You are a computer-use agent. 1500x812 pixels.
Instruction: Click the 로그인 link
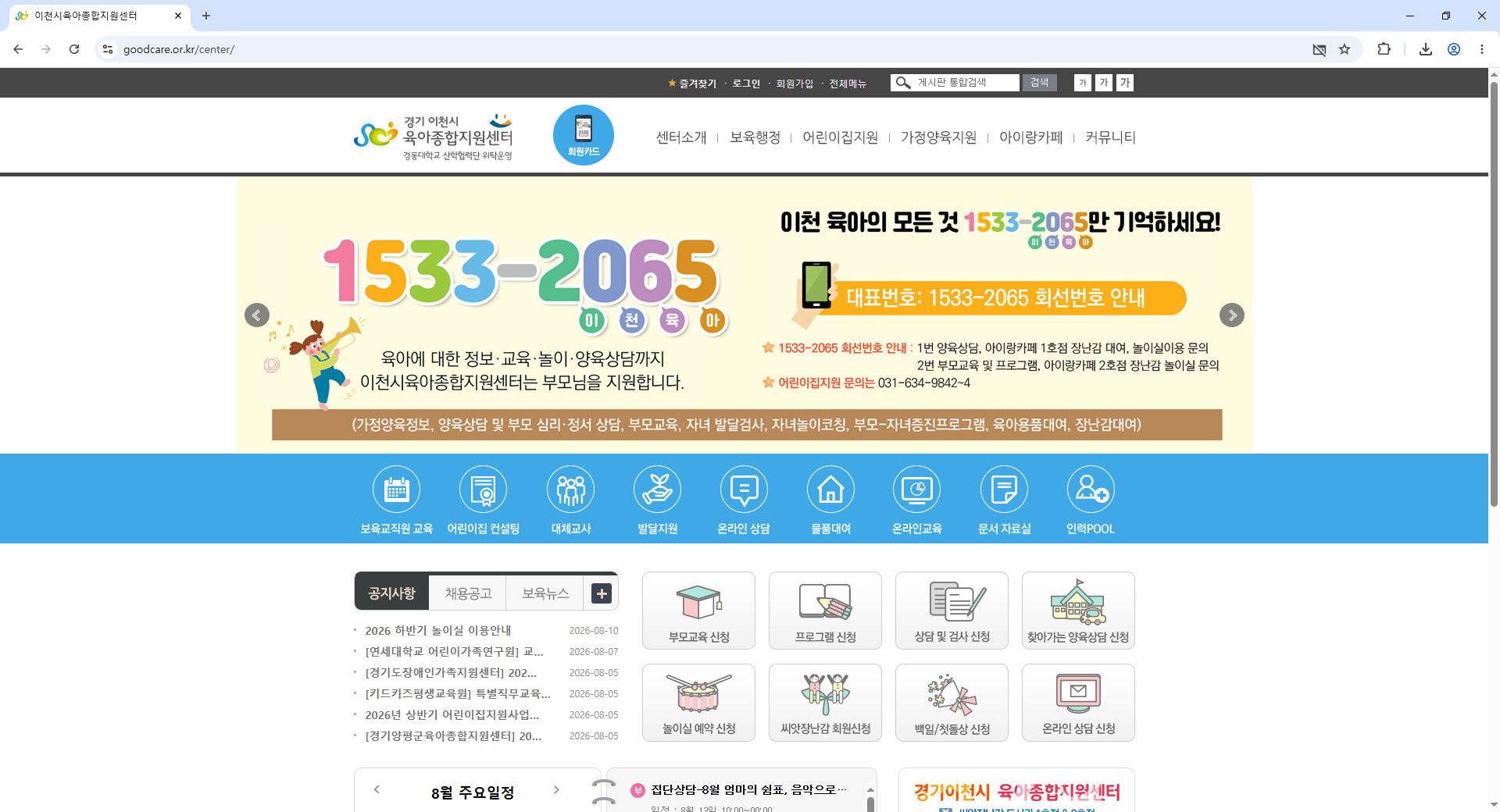pos(746,84)
